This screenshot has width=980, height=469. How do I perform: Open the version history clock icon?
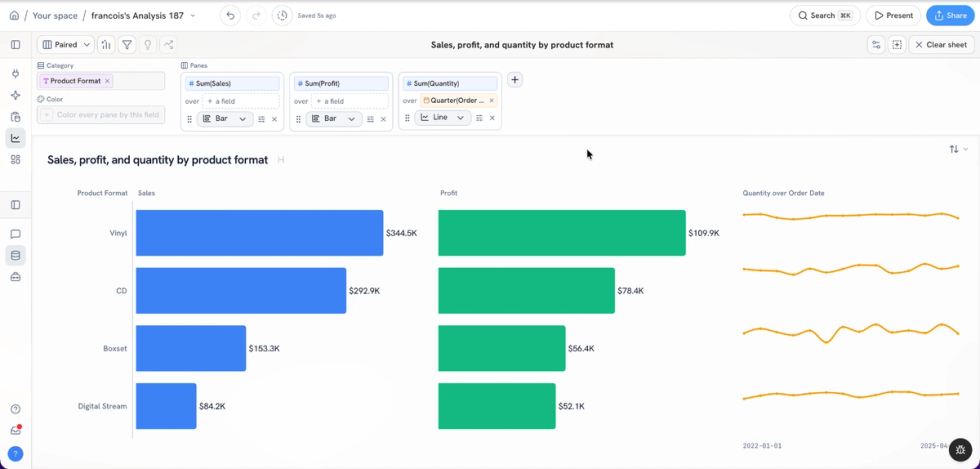coord(282,16)
